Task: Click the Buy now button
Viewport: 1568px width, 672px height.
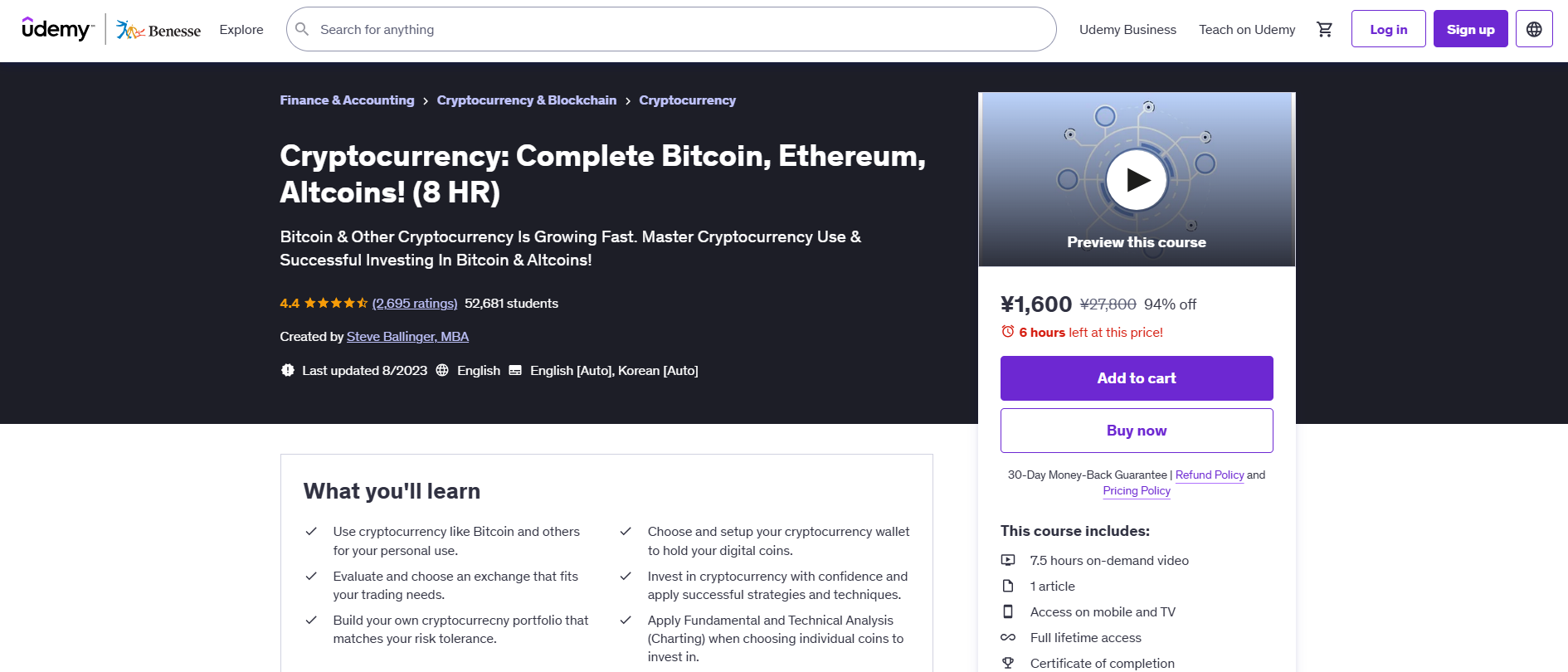Action: pyautogui.click(x=1137, y=431)
